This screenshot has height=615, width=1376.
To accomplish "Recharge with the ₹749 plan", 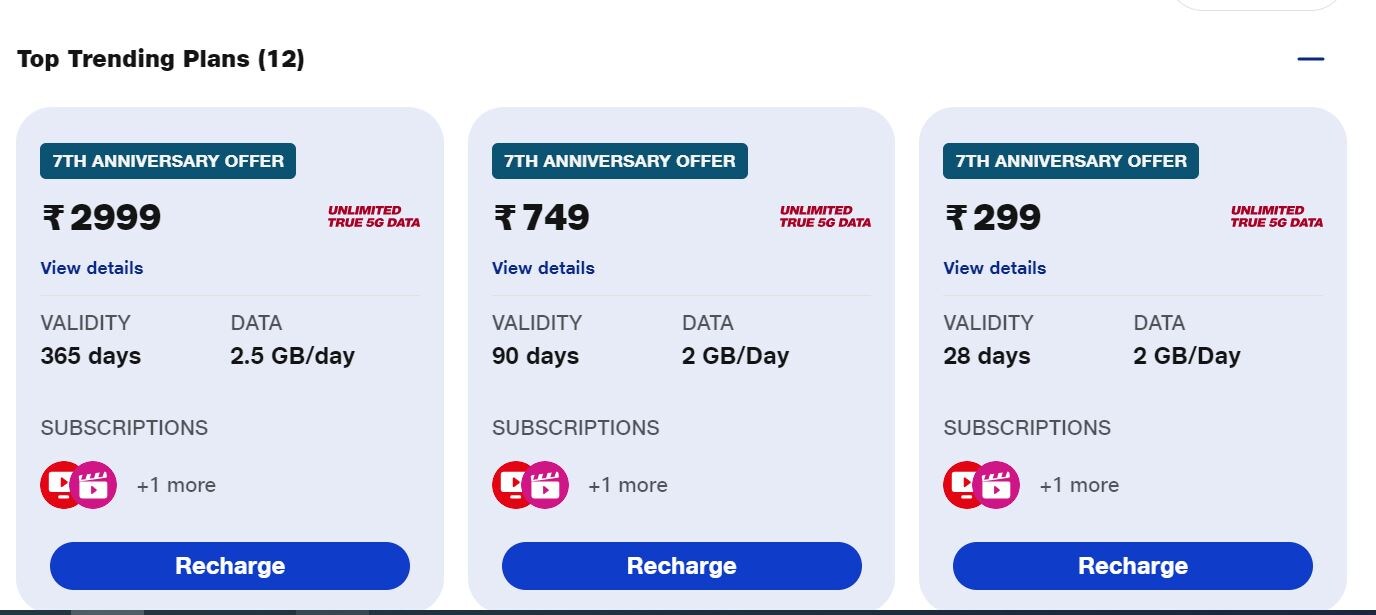I will tap(681, 566).
